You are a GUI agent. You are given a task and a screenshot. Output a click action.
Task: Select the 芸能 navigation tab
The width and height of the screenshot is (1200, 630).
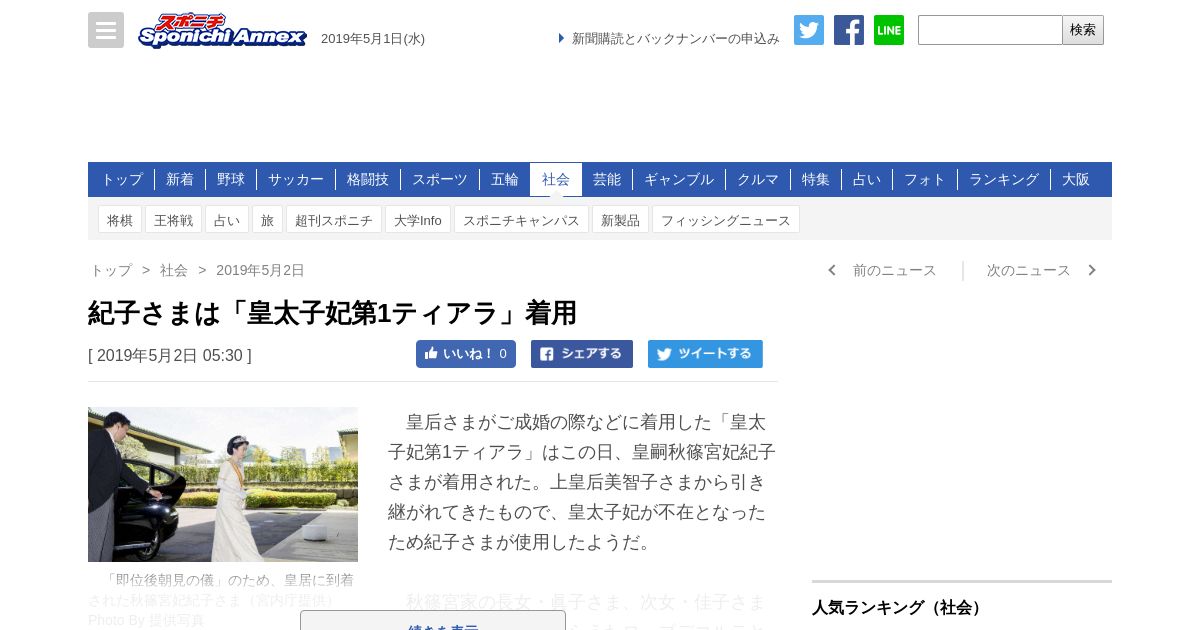(607, 179)
